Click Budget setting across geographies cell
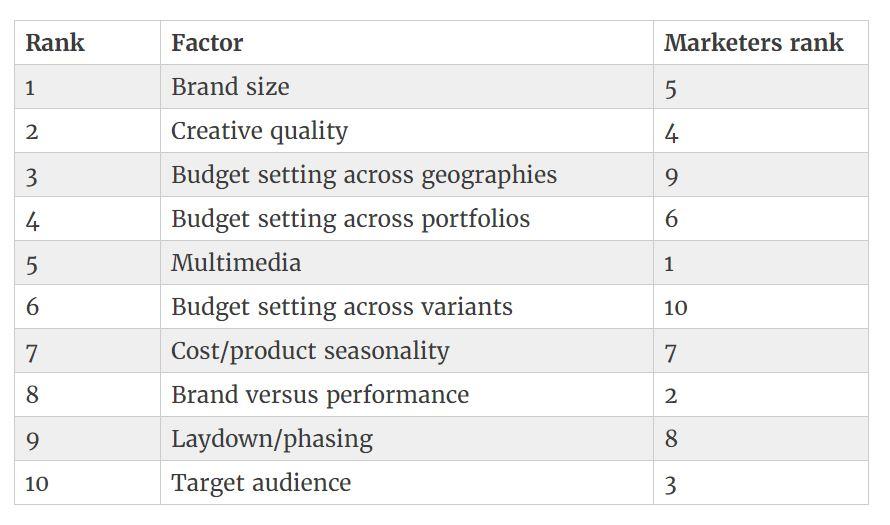The height and width of the screenshot is (525, 890). (x=364, y=175)
